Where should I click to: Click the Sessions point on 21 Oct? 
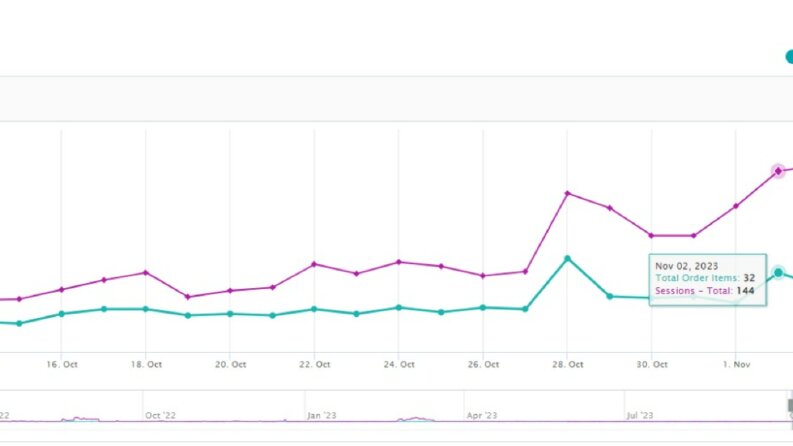(273, 287)
